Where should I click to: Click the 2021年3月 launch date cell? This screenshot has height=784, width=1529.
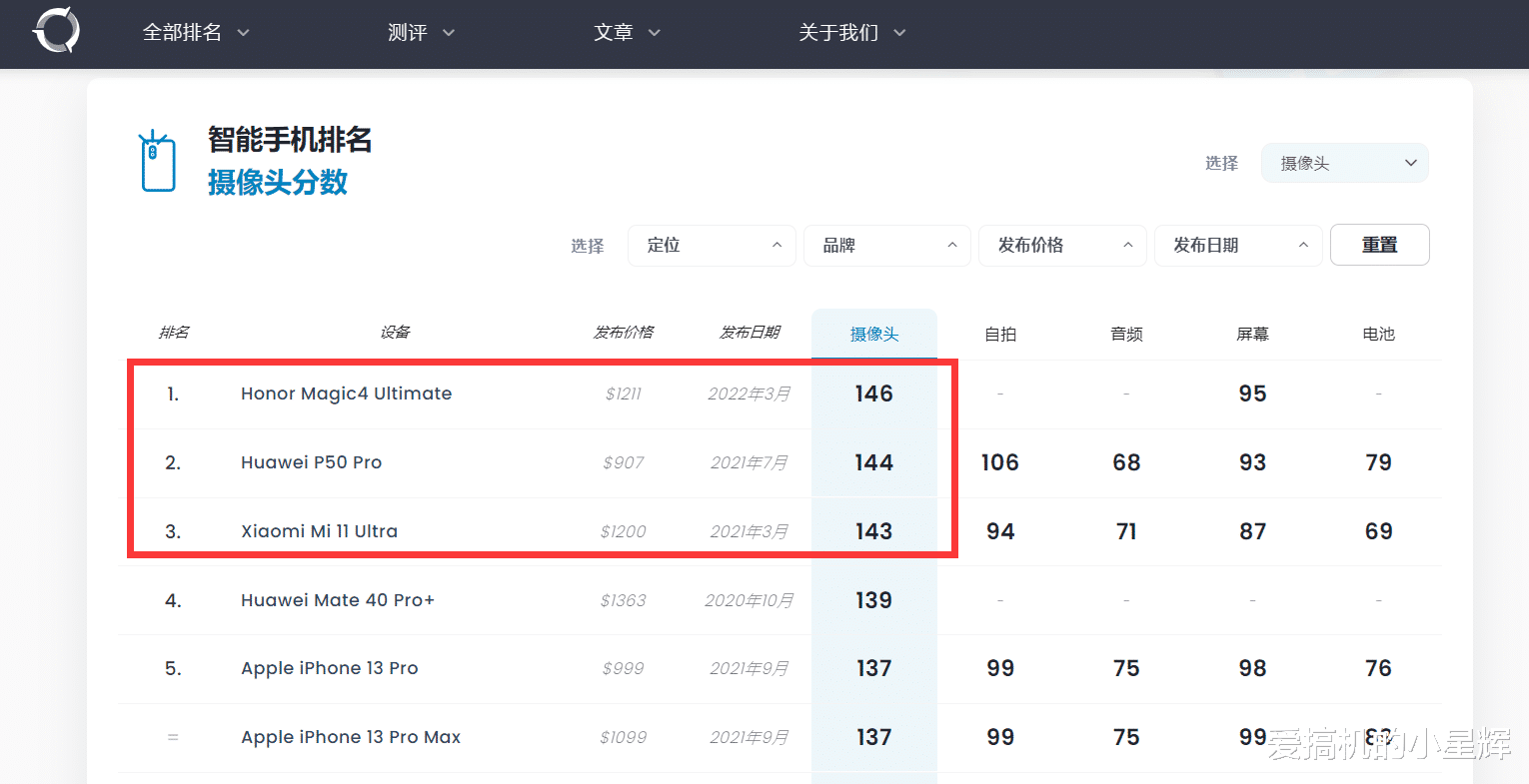pos(750,531)
